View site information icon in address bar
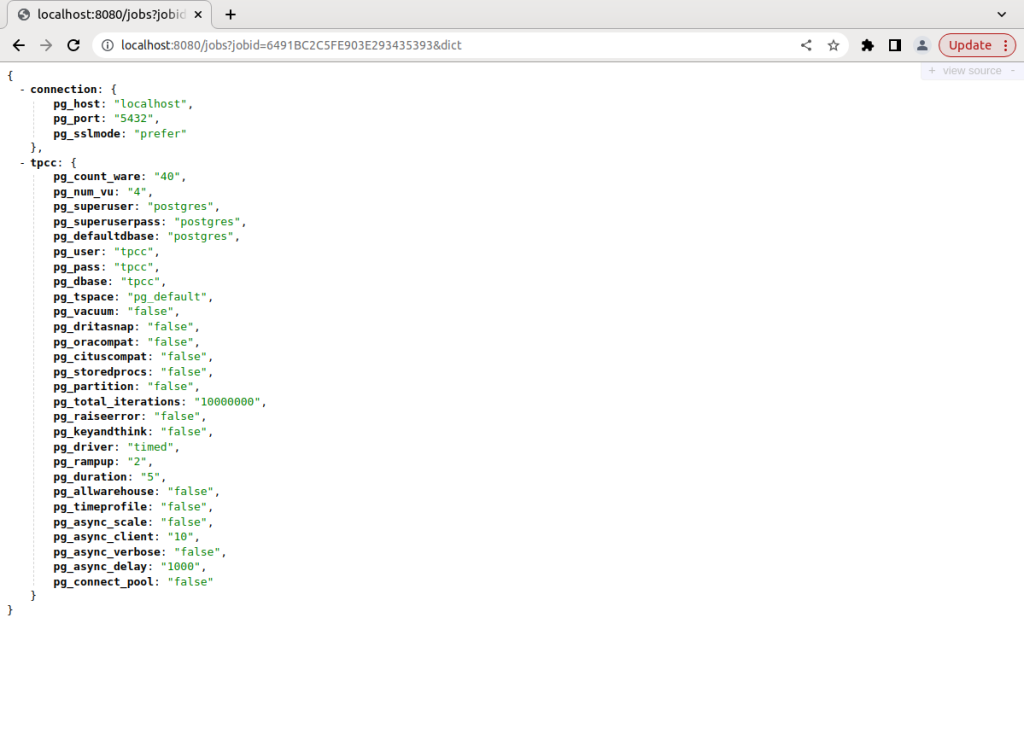The height and width of the screenshot is (746, 1024). click(x=107, y=45)
